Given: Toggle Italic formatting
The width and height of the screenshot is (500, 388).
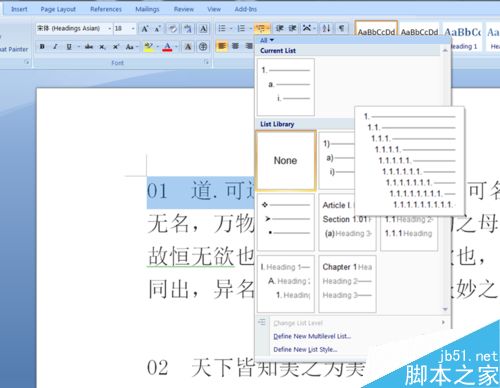Looking at the screenshot, I should pos(55,47).
